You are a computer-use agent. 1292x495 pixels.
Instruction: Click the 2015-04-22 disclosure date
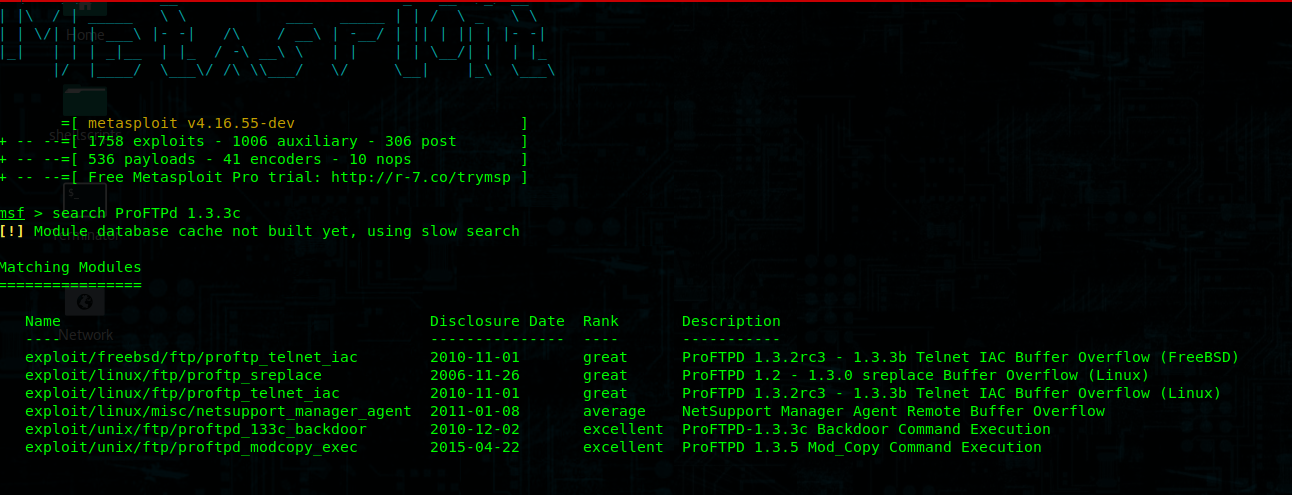tap(475, 447)
